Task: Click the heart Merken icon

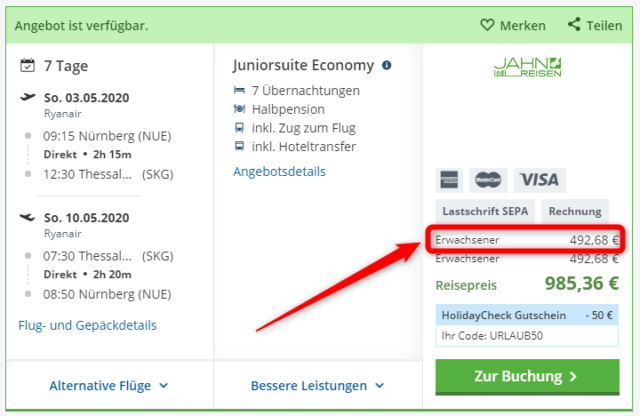Action: 487,25
